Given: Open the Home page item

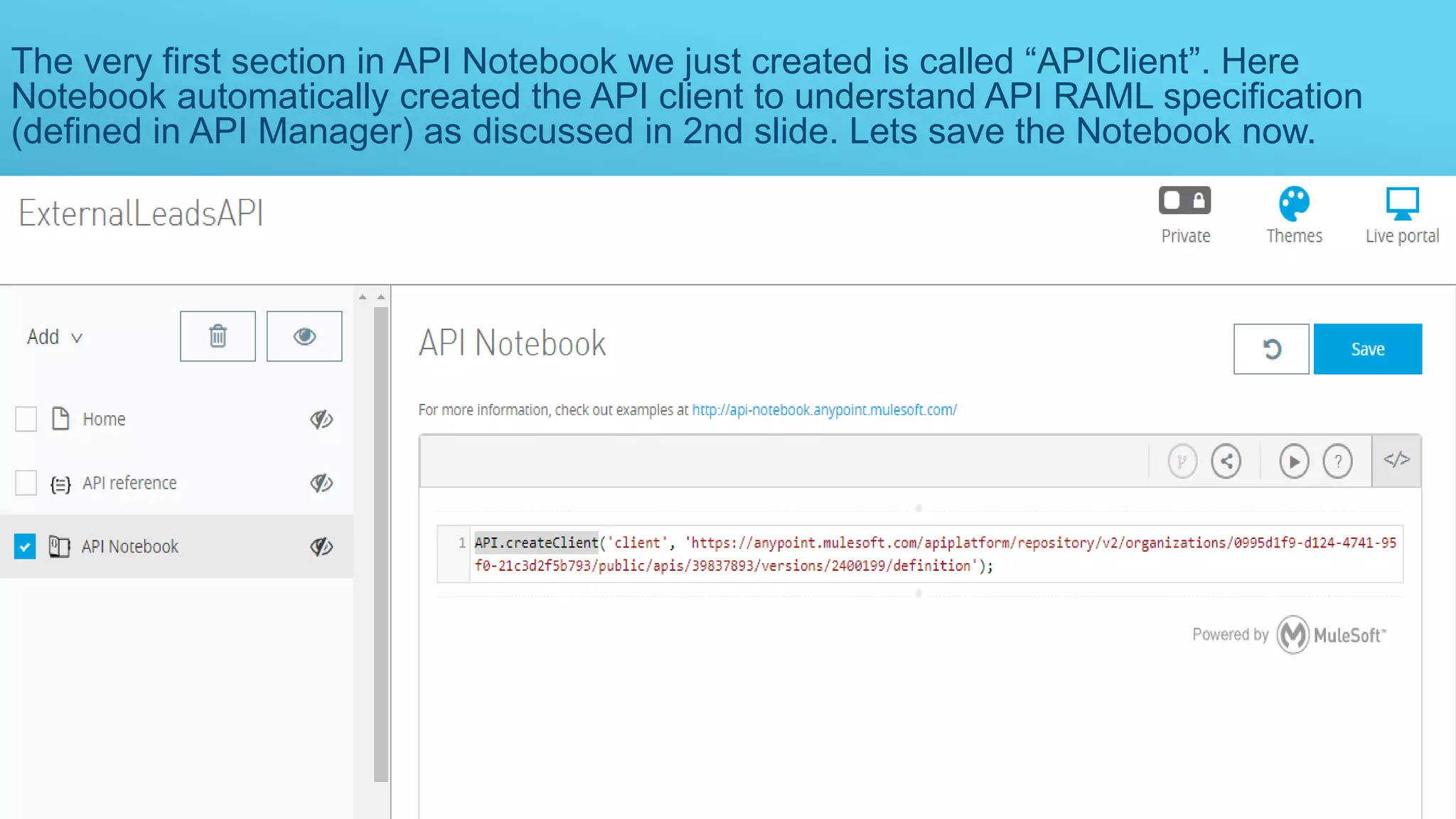Looking at the screenshot, I should 104,419.
